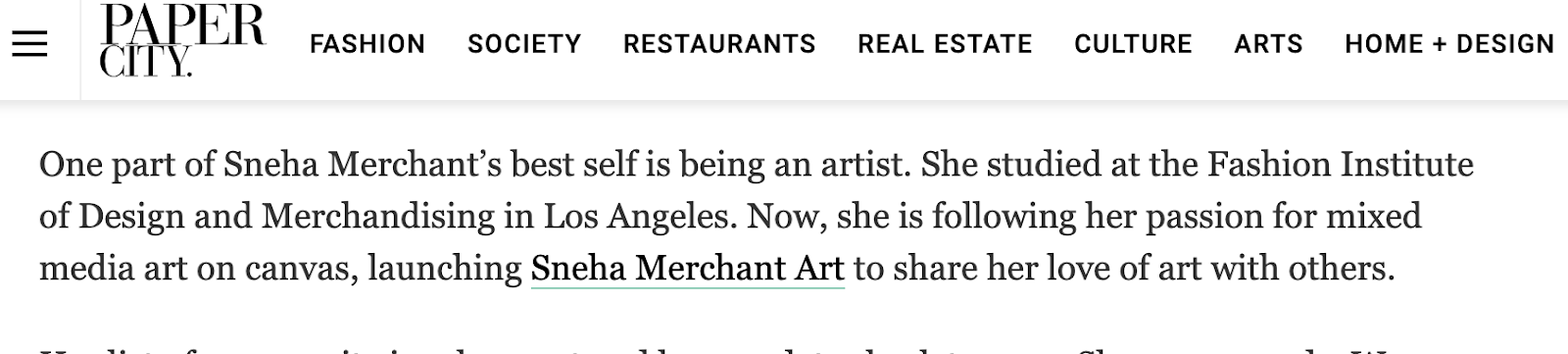
Task: Open the hamburger navigation menu
Action: pyautogui.click(x=29, y=44)
